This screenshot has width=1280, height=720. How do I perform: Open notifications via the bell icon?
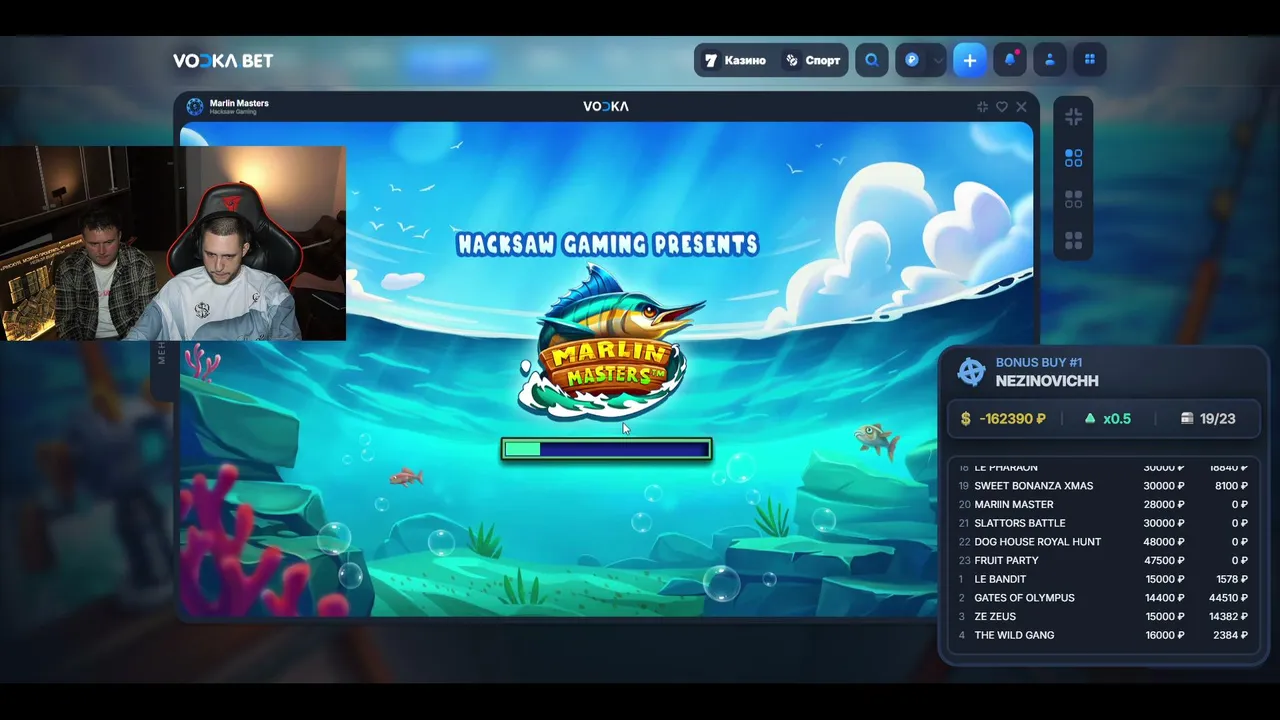1010,60
